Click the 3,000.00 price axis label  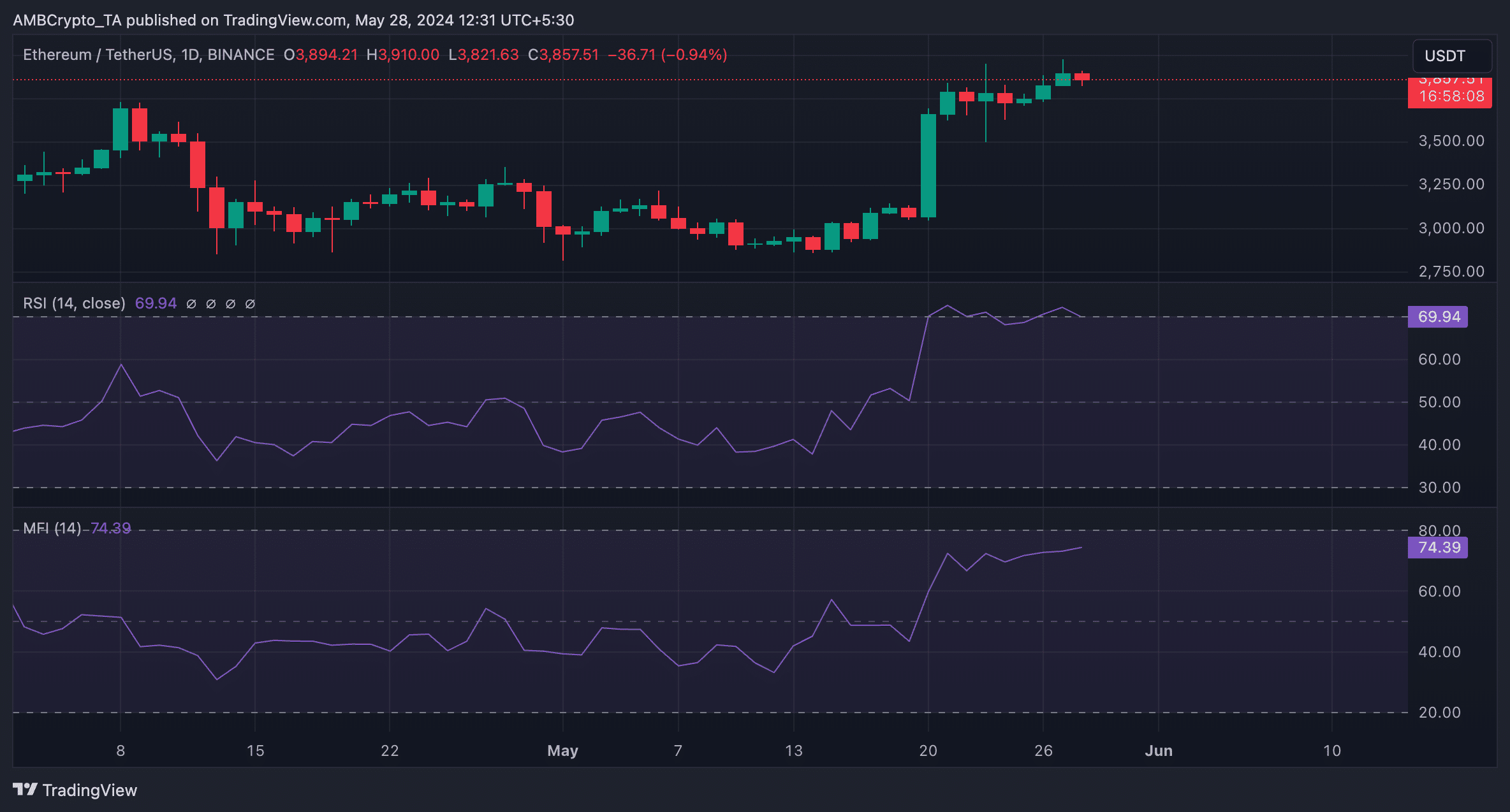(x=1451, y=228)
